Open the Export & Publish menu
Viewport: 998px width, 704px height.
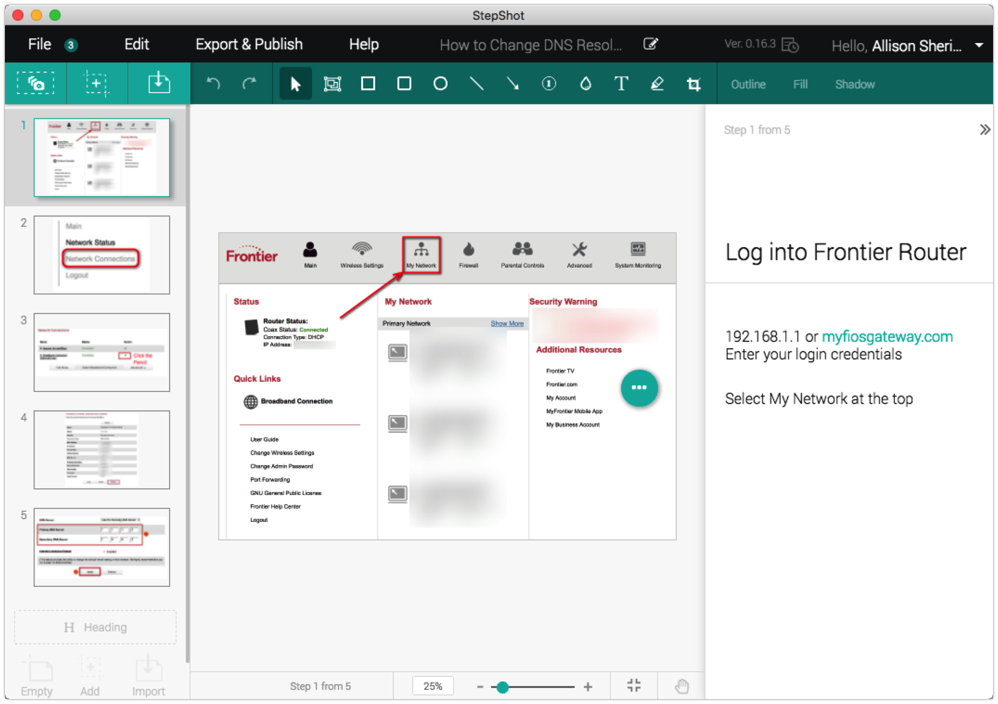point(249,44)
